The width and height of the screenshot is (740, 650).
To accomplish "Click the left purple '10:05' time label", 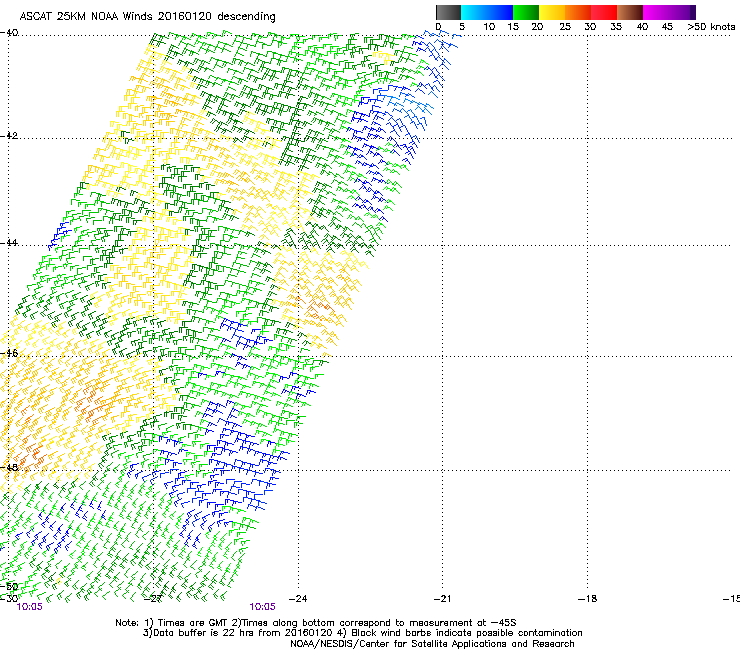I will (x=29, y=607).
